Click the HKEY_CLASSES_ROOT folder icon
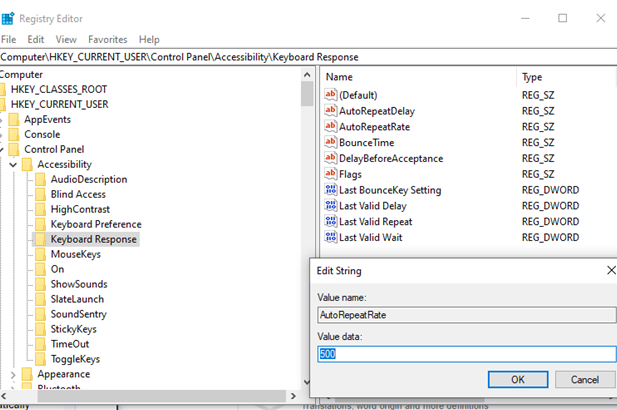Image resolution: width=617 pixels, height=410 pixels. tap(3, 89)
